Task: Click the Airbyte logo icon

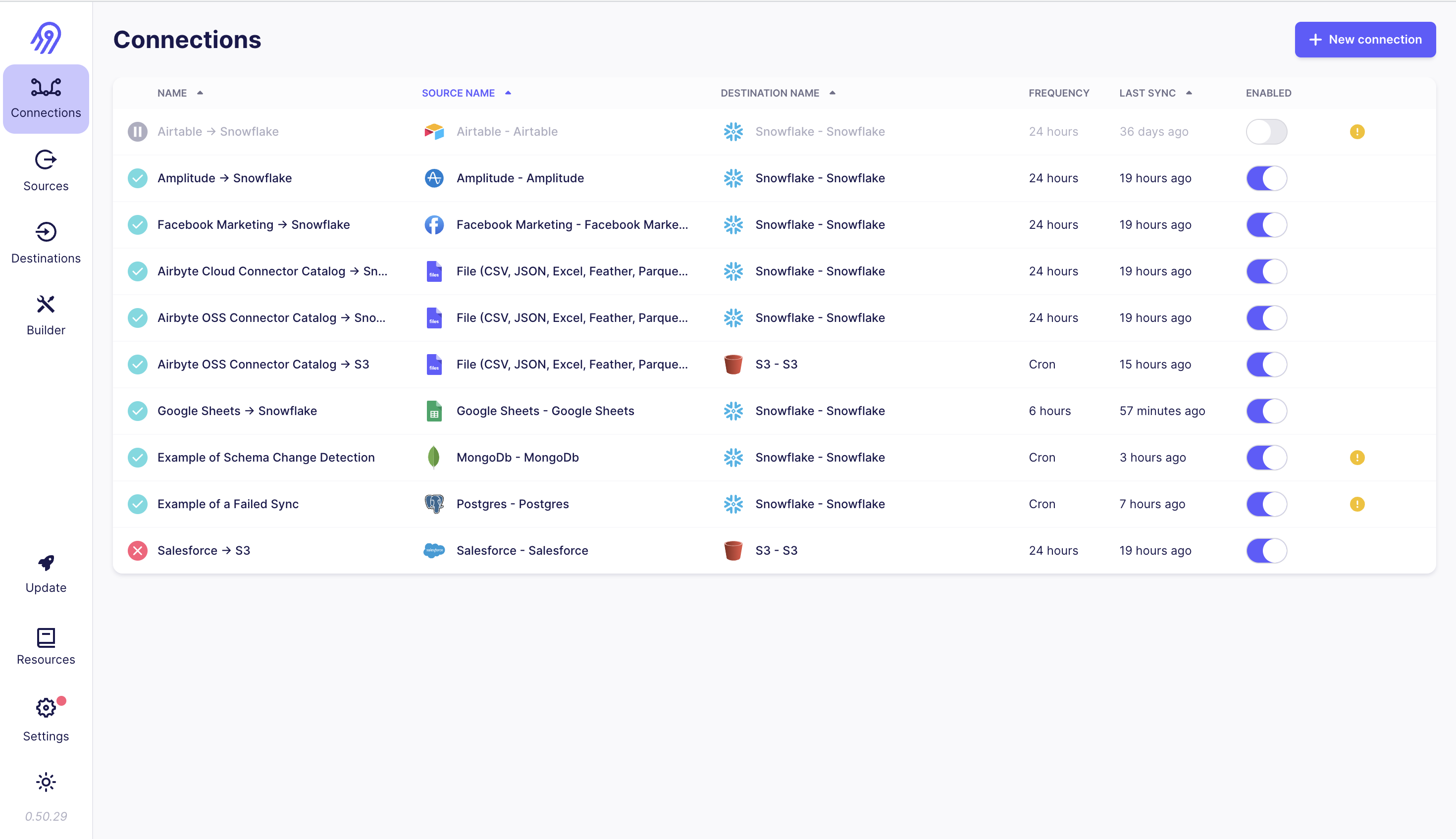Action: tap(46, 38)
